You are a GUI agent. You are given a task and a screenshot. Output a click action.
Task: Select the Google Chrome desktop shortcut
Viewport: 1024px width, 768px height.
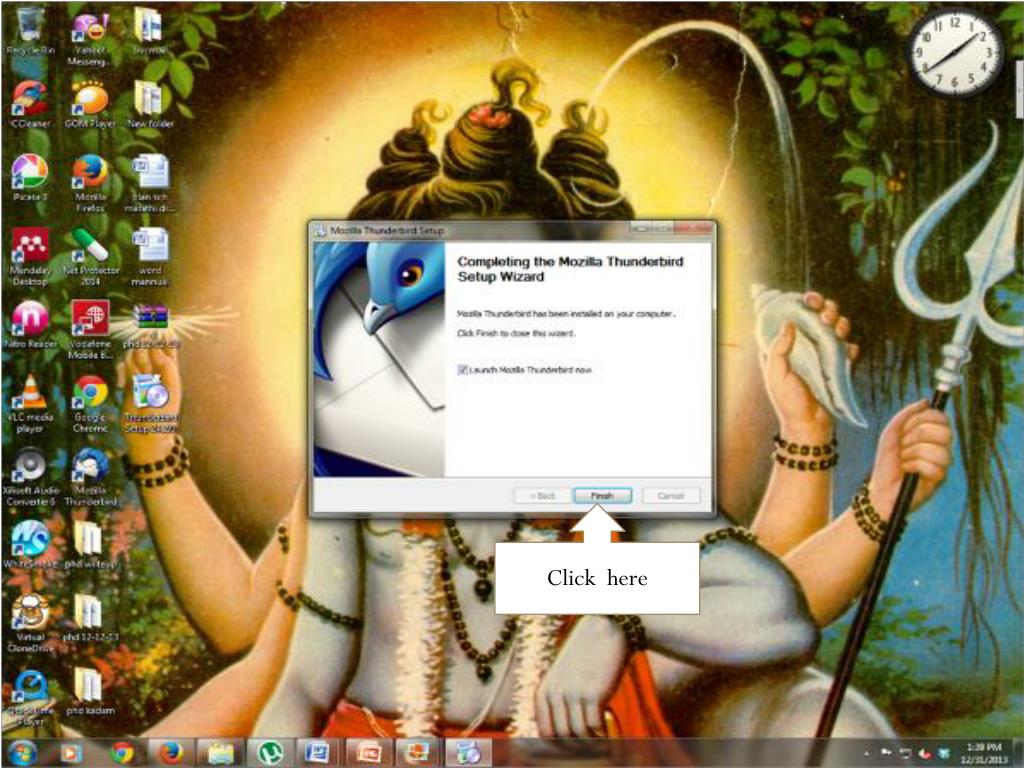(90, 404)
